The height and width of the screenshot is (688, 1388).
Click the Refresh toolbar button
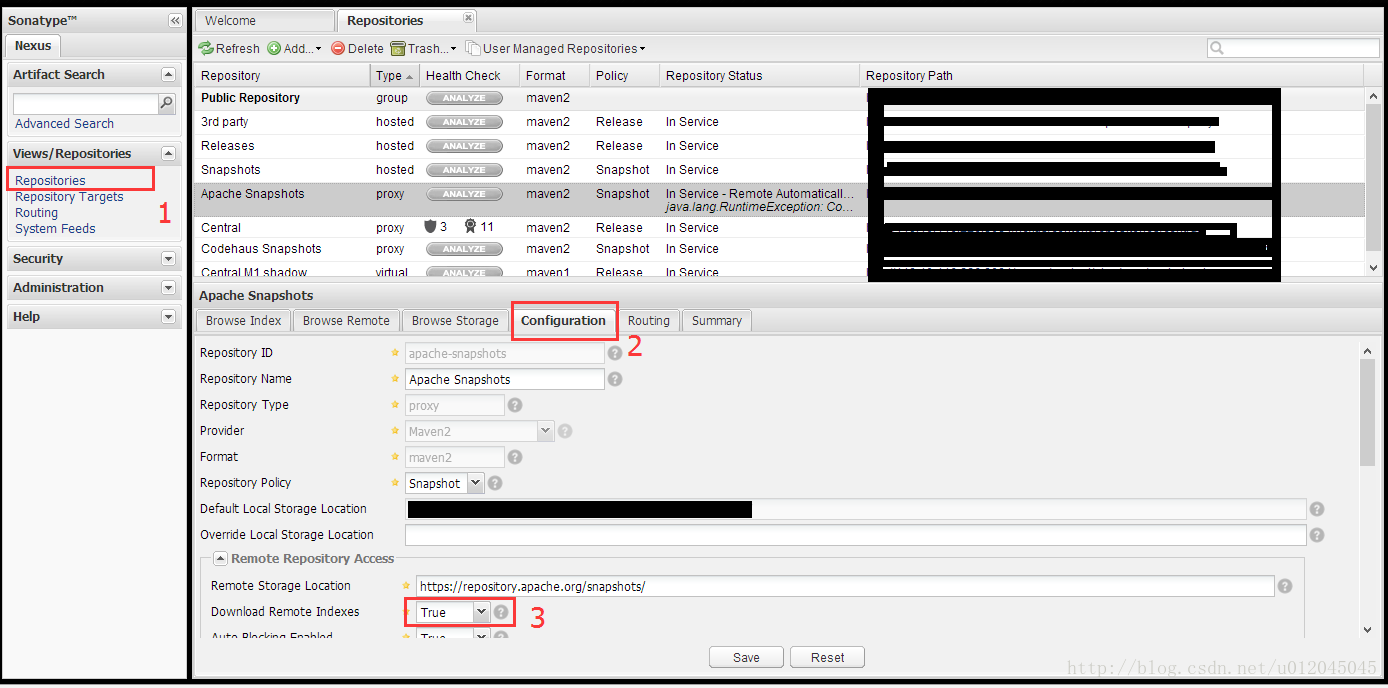229,48
